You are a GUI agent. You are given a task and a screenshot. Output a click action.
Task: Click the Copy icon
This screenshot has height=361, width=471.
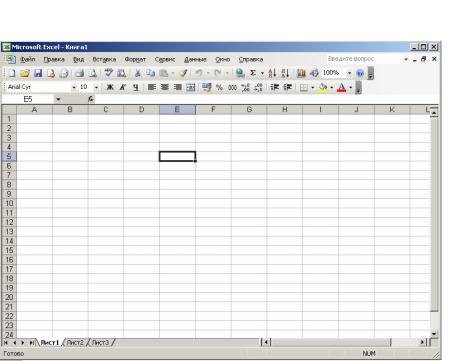(x=151, y=73)
